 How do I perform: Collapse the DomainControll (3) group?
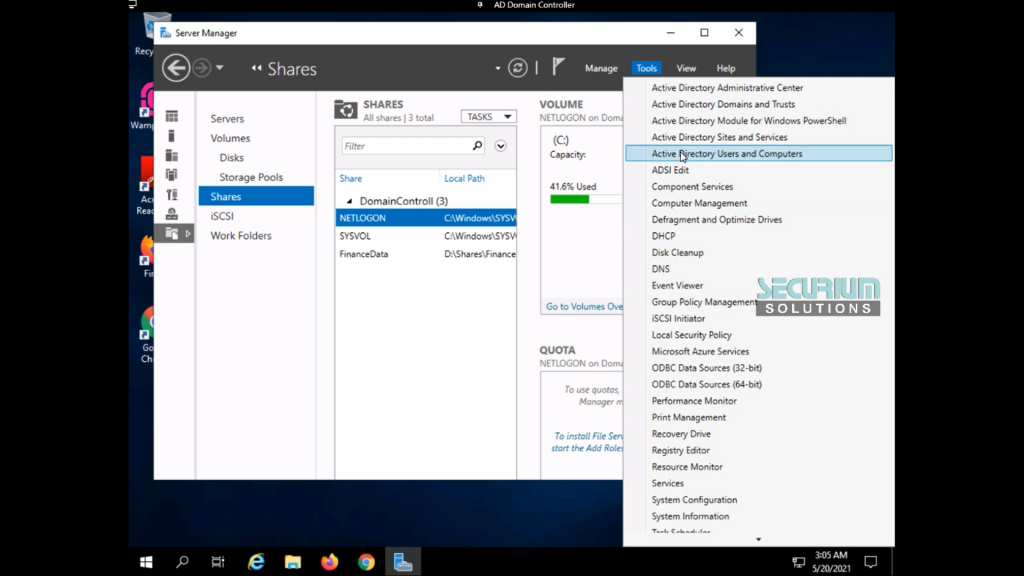tap(349, 201)
